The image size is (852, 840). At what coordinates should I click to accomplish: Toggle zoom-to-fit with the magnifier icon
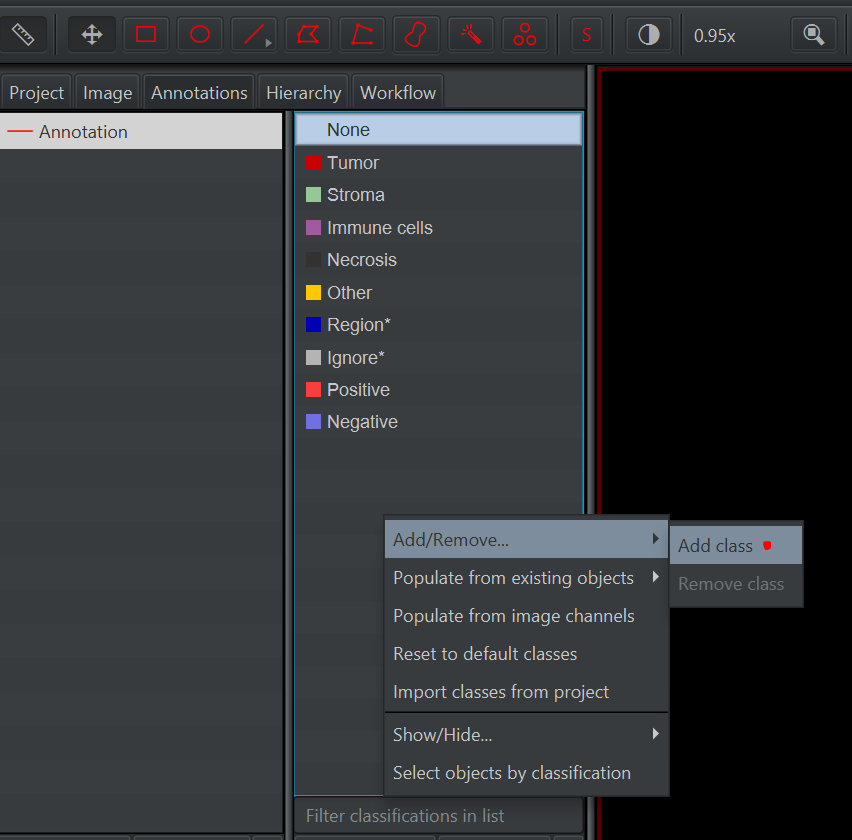pos(812,34)
